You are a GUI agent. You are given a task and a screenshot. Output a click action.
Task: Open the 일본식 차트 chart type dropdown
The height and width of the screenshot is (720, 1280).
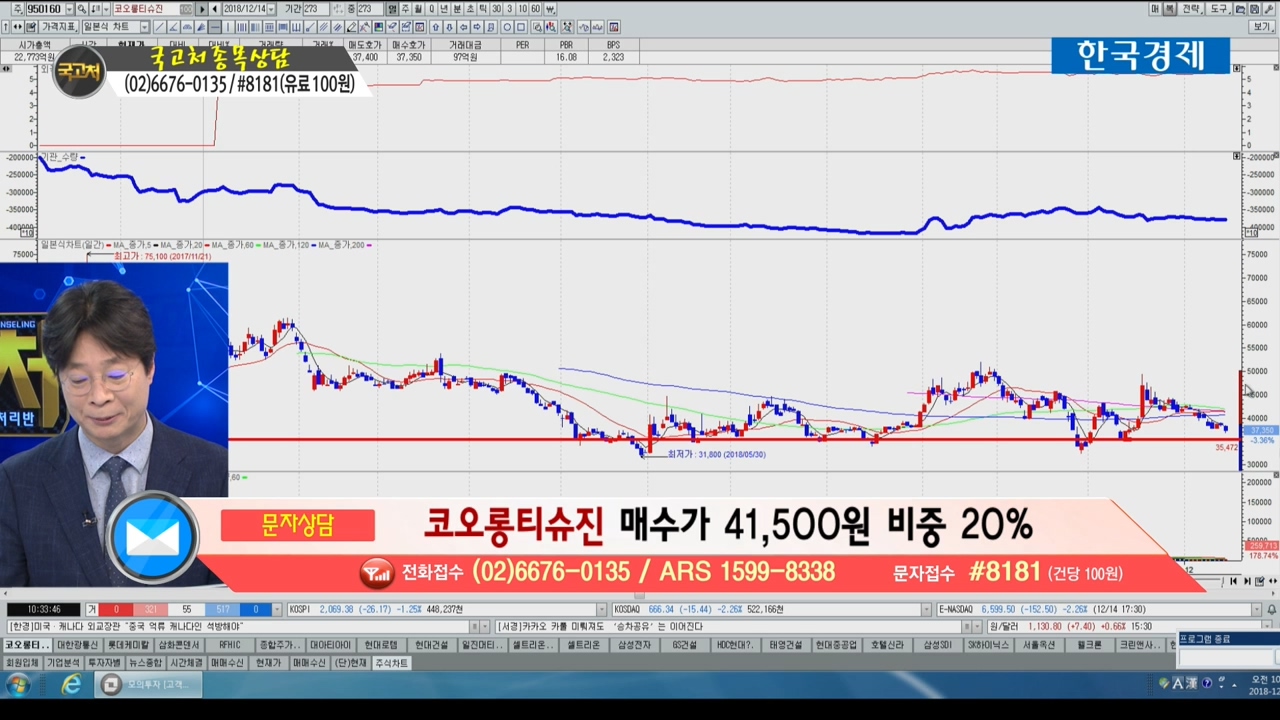click(x=145, y=27)
